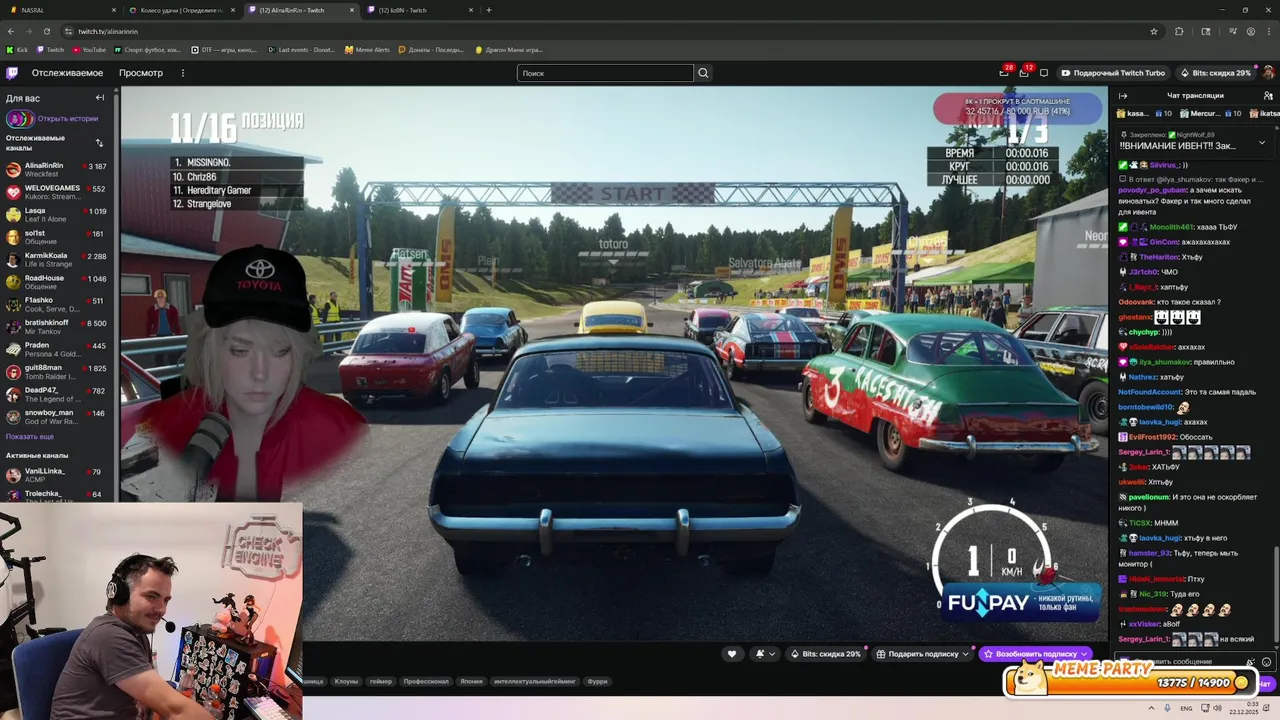The width and height of the screenshot is (1280, 720).
Task: Expand pinned message chevron in chat
Action: [x=1261, y=142]
